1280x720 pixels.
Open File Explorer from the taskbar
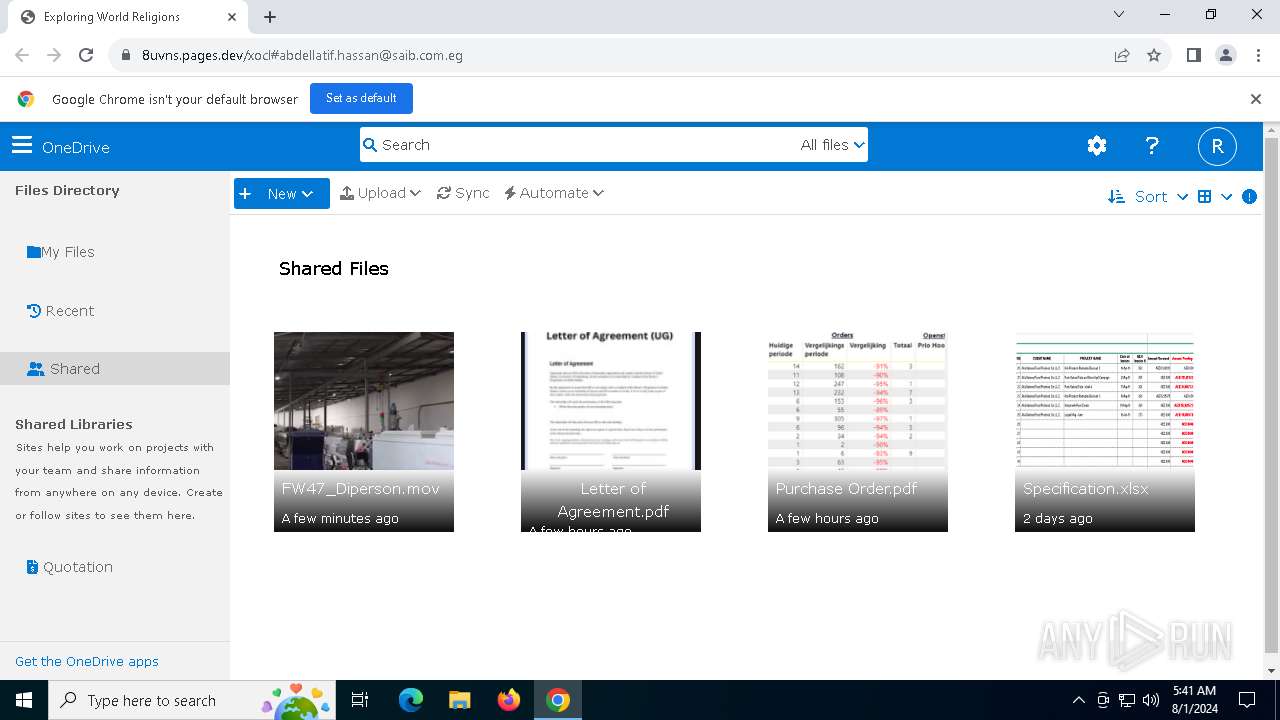click(x=459, y=700)
